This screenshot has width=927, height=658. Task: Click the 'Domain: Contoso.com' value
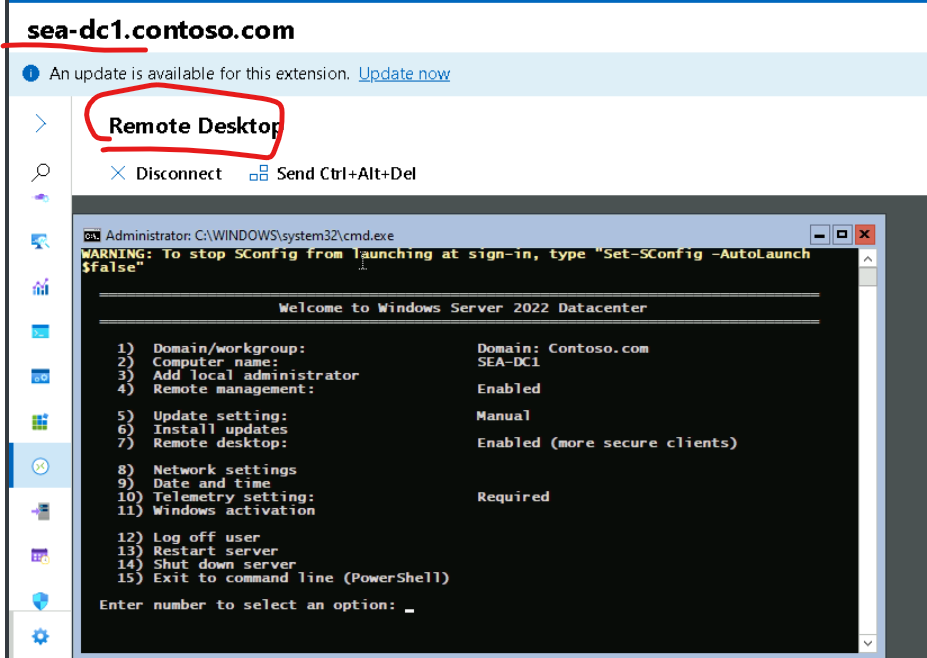[563, 348]
